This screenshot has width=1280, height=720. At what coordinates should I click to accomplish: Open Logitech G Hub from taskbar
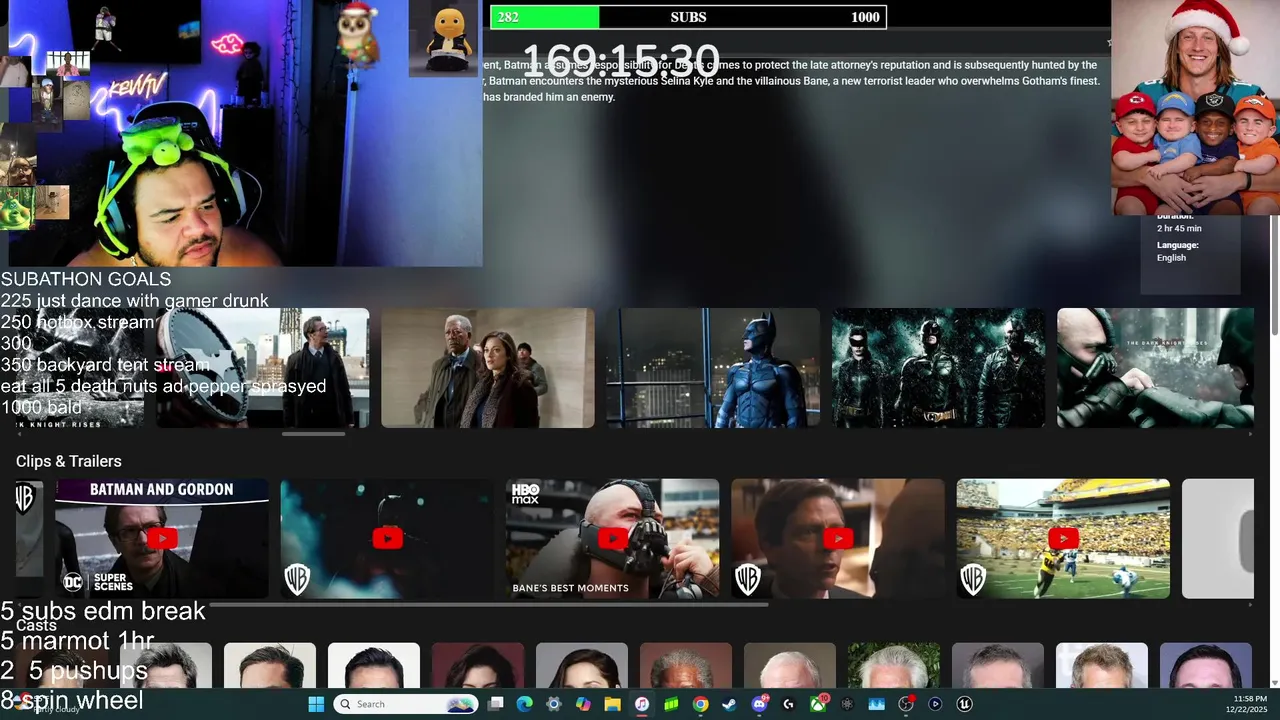[788, 704]
